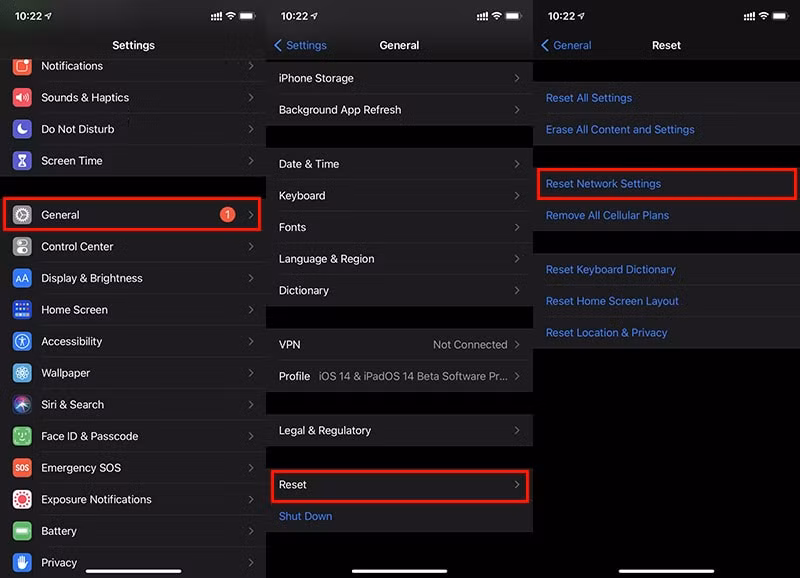
Task: Tap the Privacy hand icon
Action: click(x=22, y=563)
